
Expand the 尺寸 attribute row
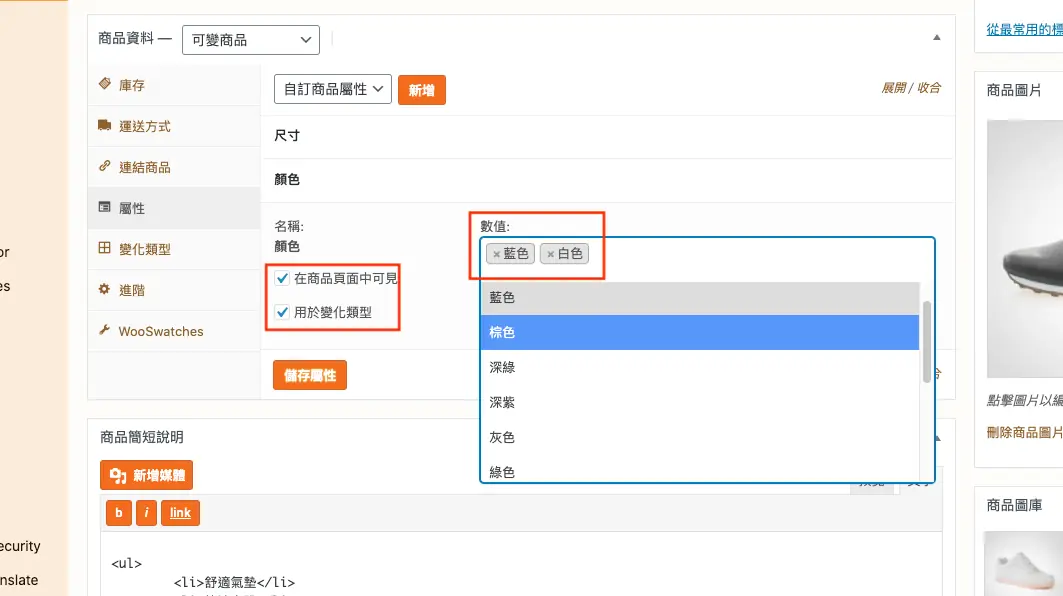(607, 136)
